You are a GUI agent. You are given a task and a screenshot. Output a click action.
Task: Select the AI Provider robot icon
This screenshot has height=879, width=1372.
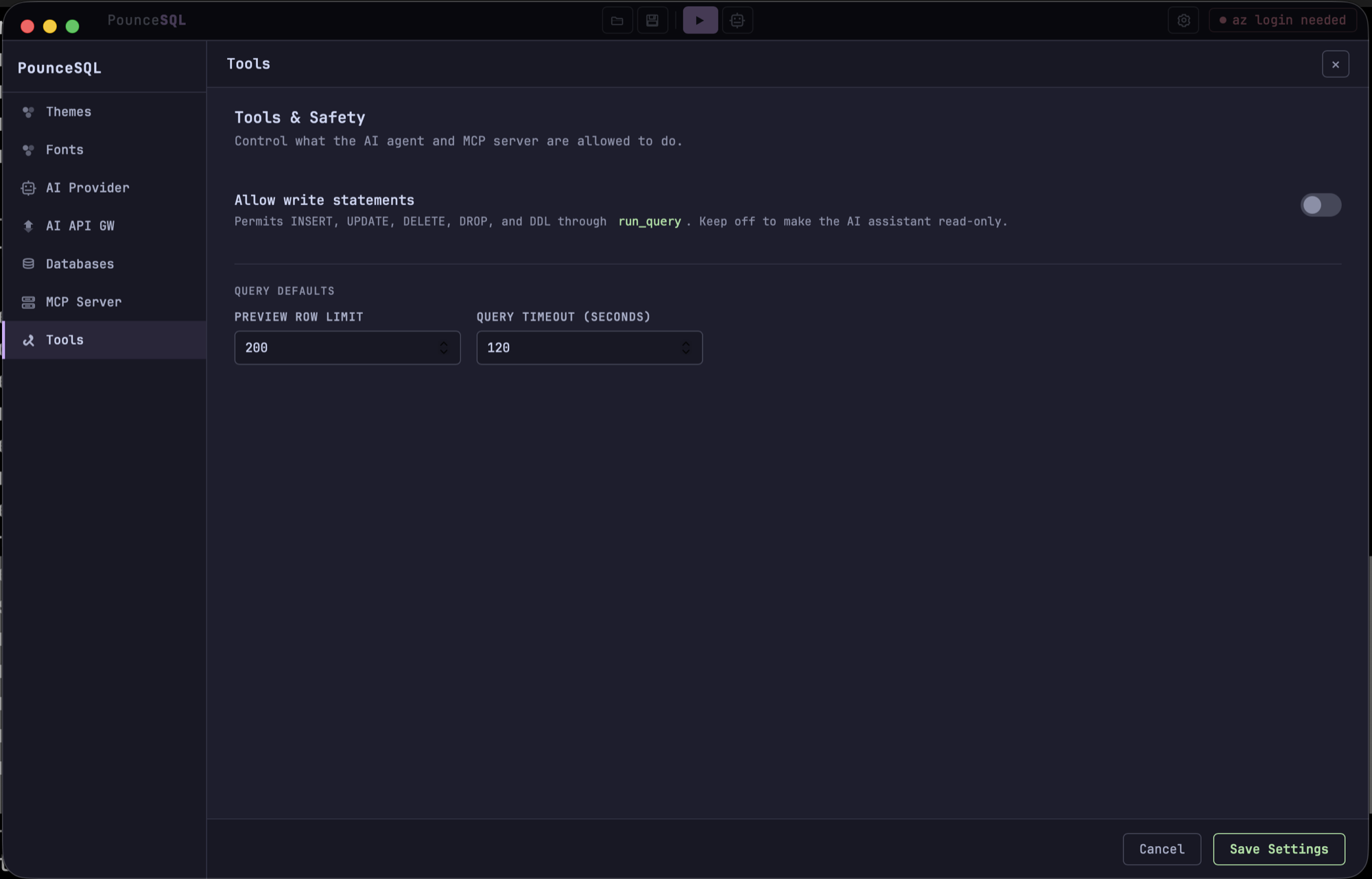click(x=28, y=188)
